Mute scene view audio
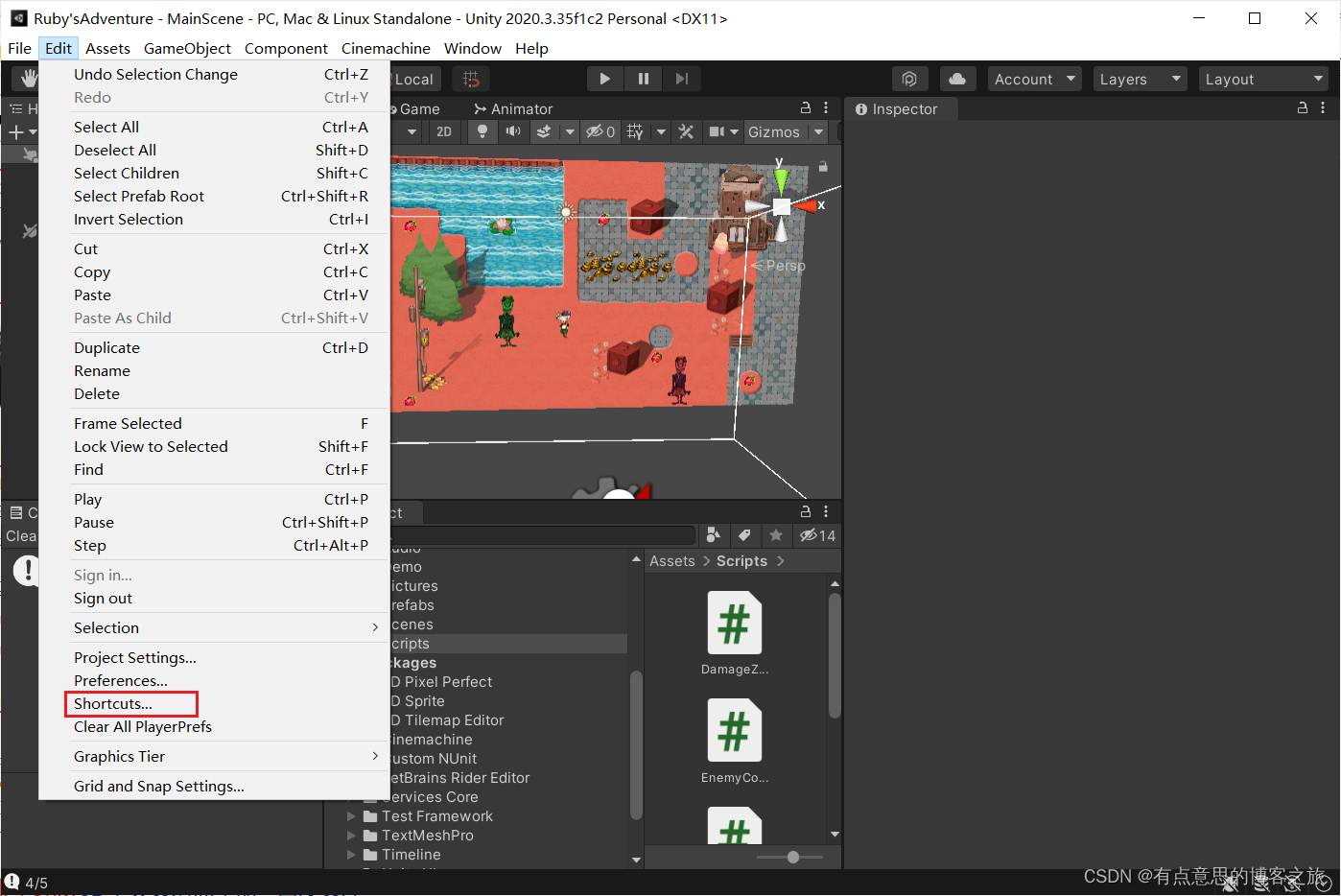Image resolution: width=1341 pixels, height=896 pixels. pos(513,131)
